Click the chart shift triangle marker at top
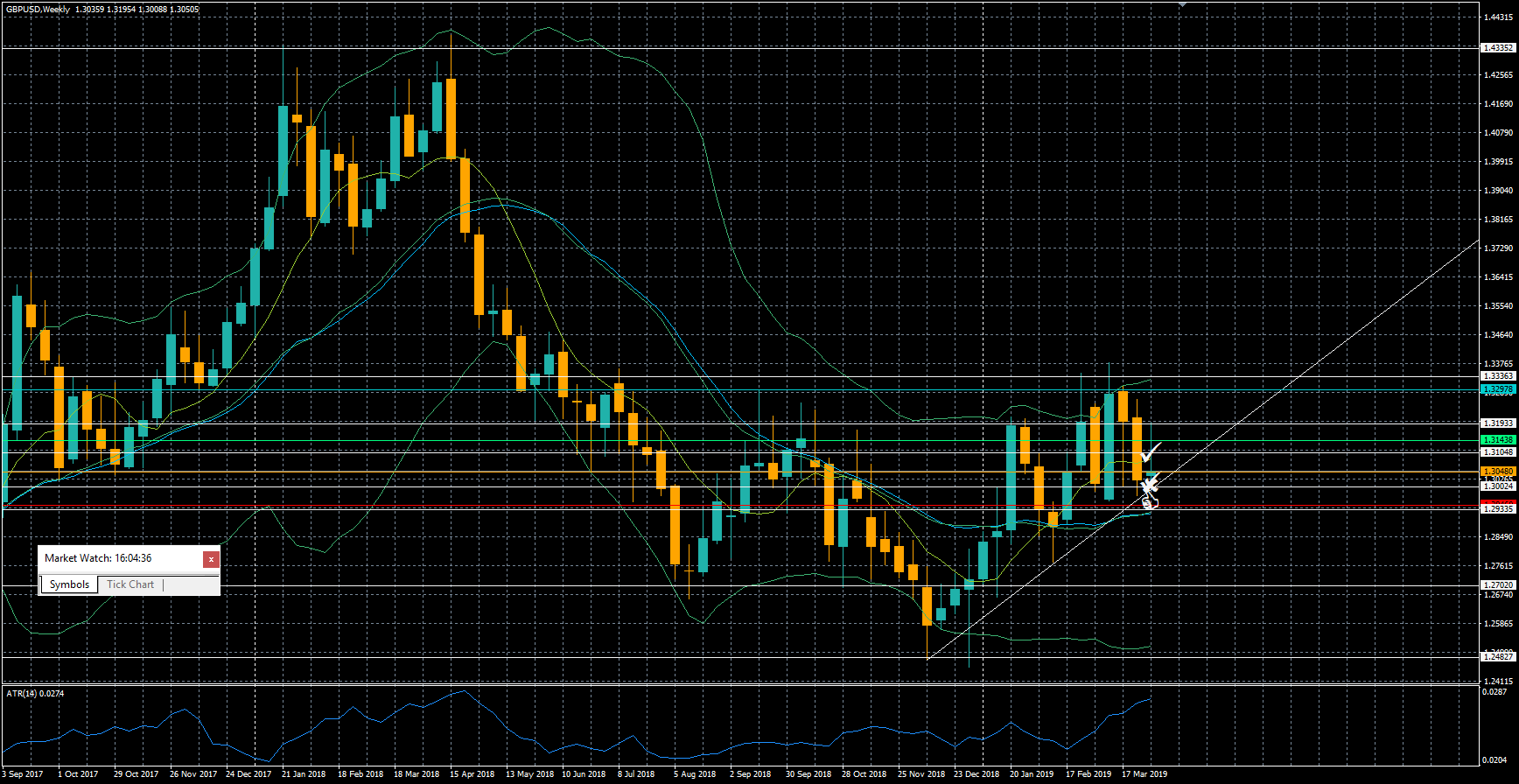The image size is (1519, 784). (x=1183, y=4)
